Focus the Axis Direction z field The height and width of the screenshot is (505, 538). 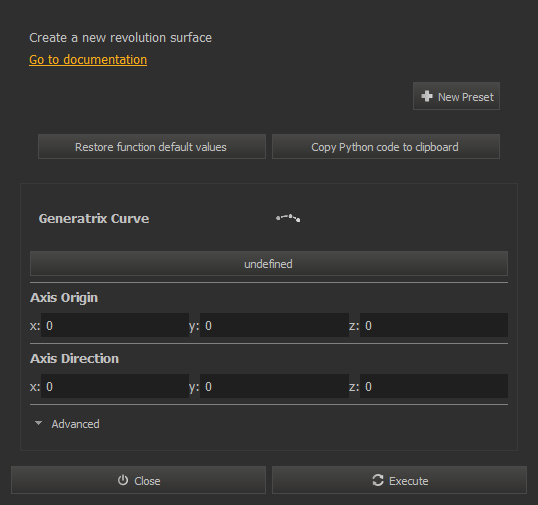pos(434,386)
